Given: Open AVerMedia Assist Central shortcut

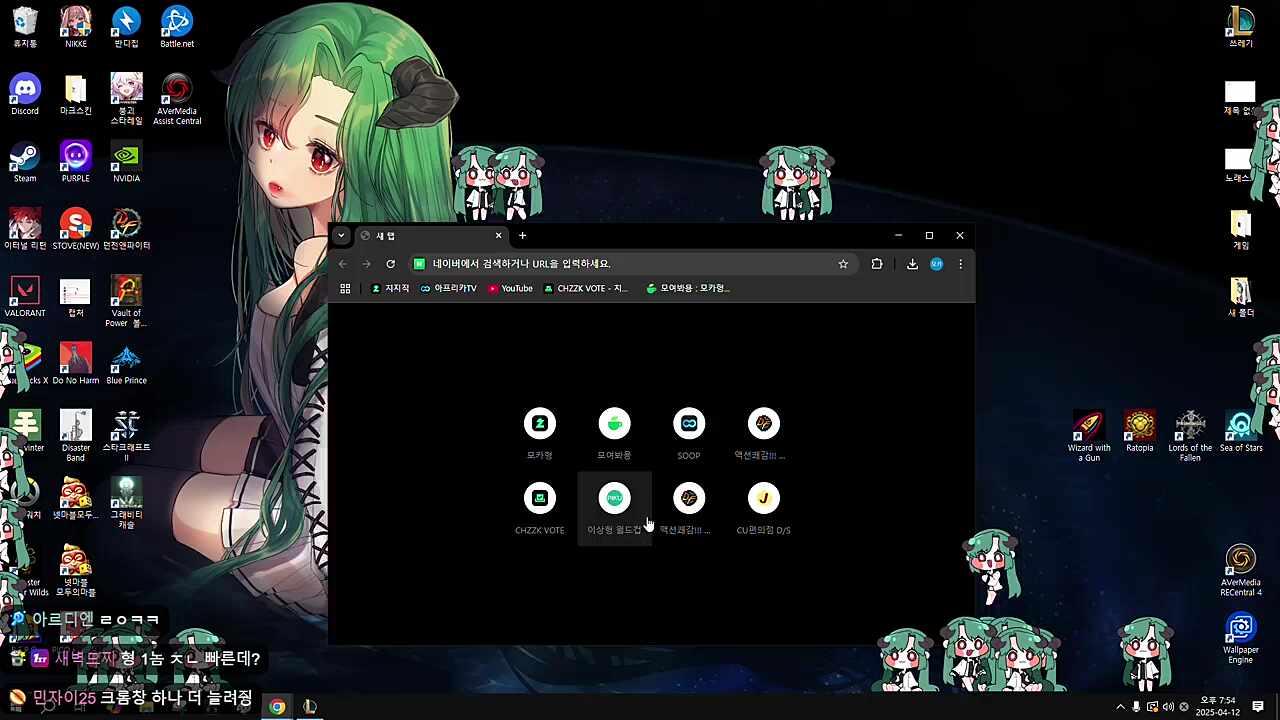Looking at the screenshot, I should [177, 99].
